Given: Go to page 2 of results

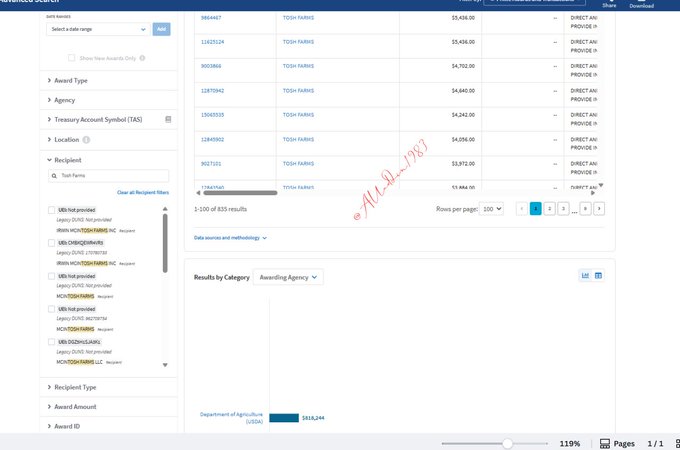Looking at the screenshot, I should click(x=549, y=209).
